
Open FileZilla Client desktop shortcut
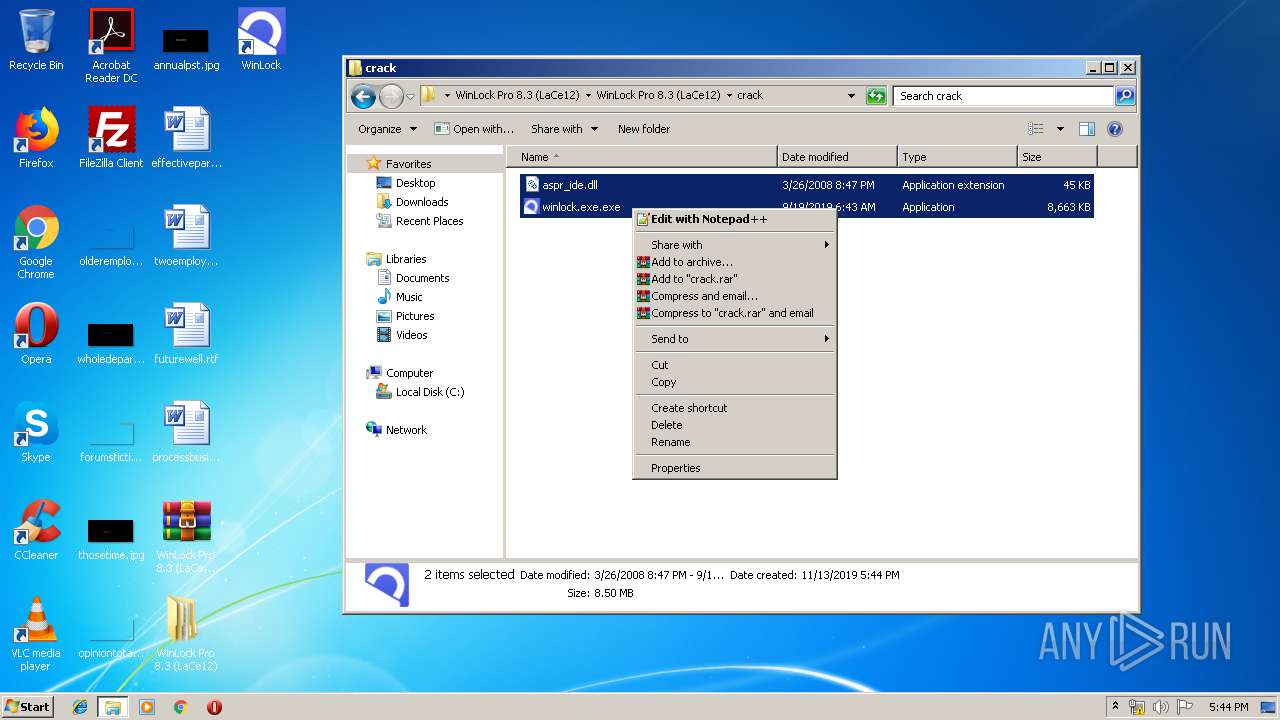pos(111,138)
